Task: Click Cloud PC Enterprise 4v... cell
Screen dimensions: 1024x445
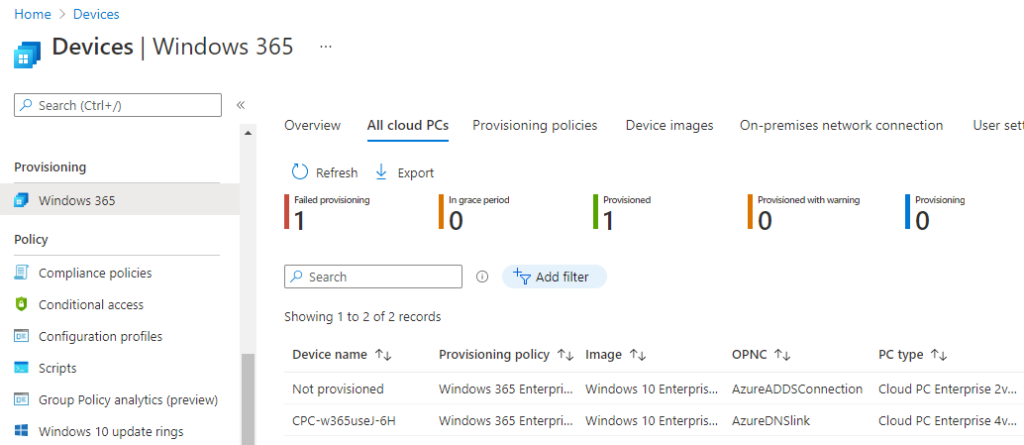Action: 948,421
